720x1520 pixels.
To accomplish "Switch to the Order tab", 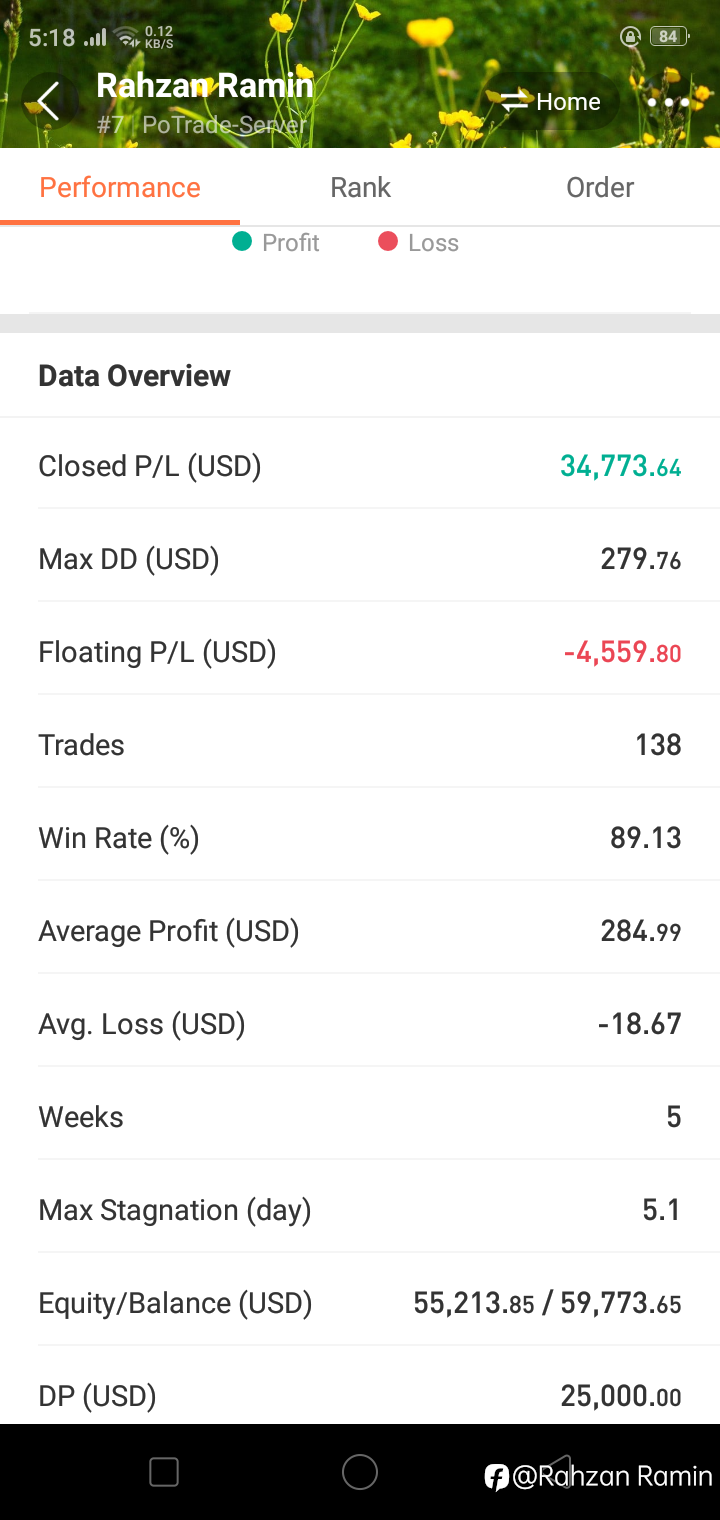I will [600, 187].
